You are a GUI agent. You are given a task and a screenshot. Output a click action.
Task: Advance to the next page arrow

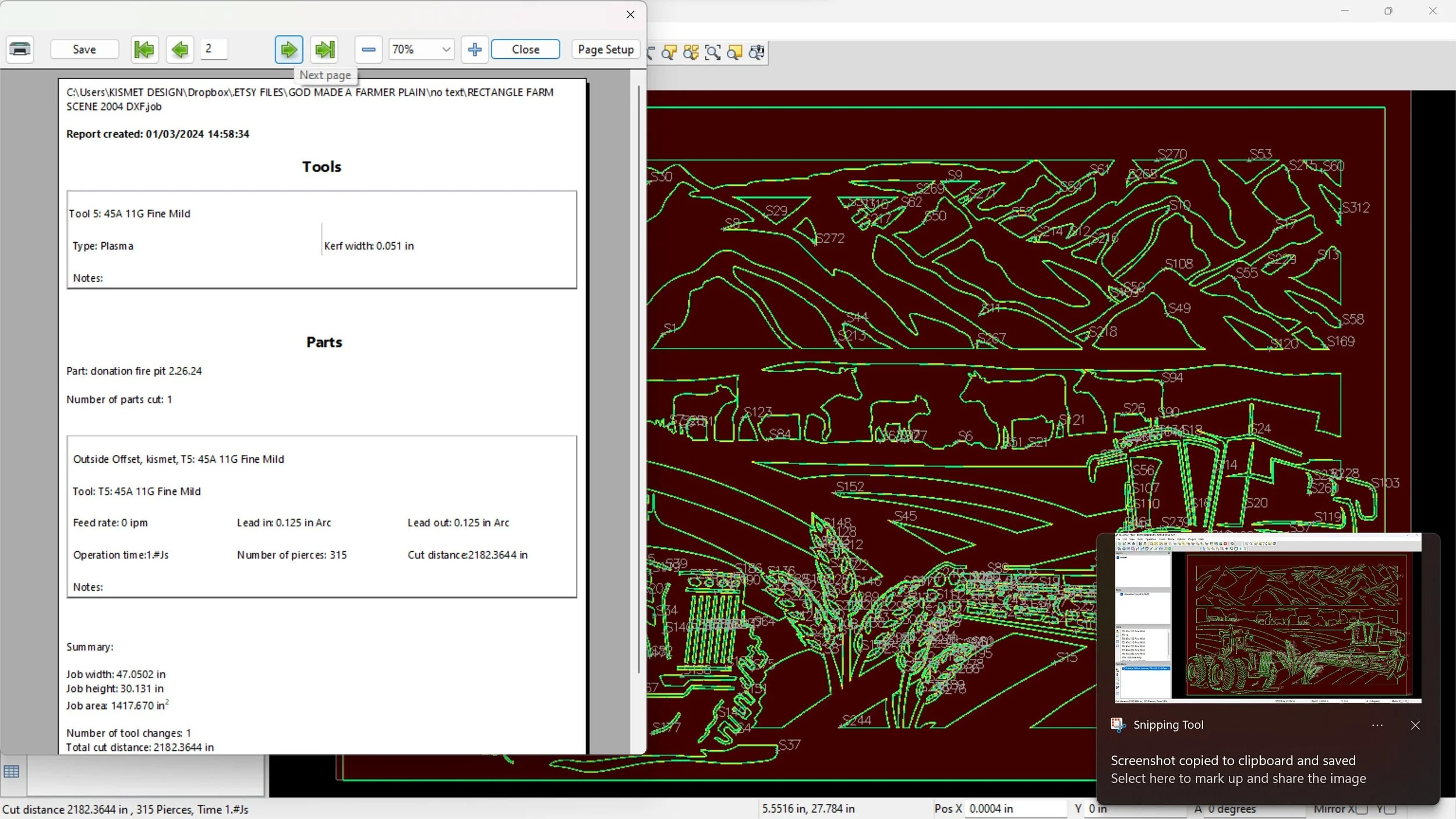289,49
